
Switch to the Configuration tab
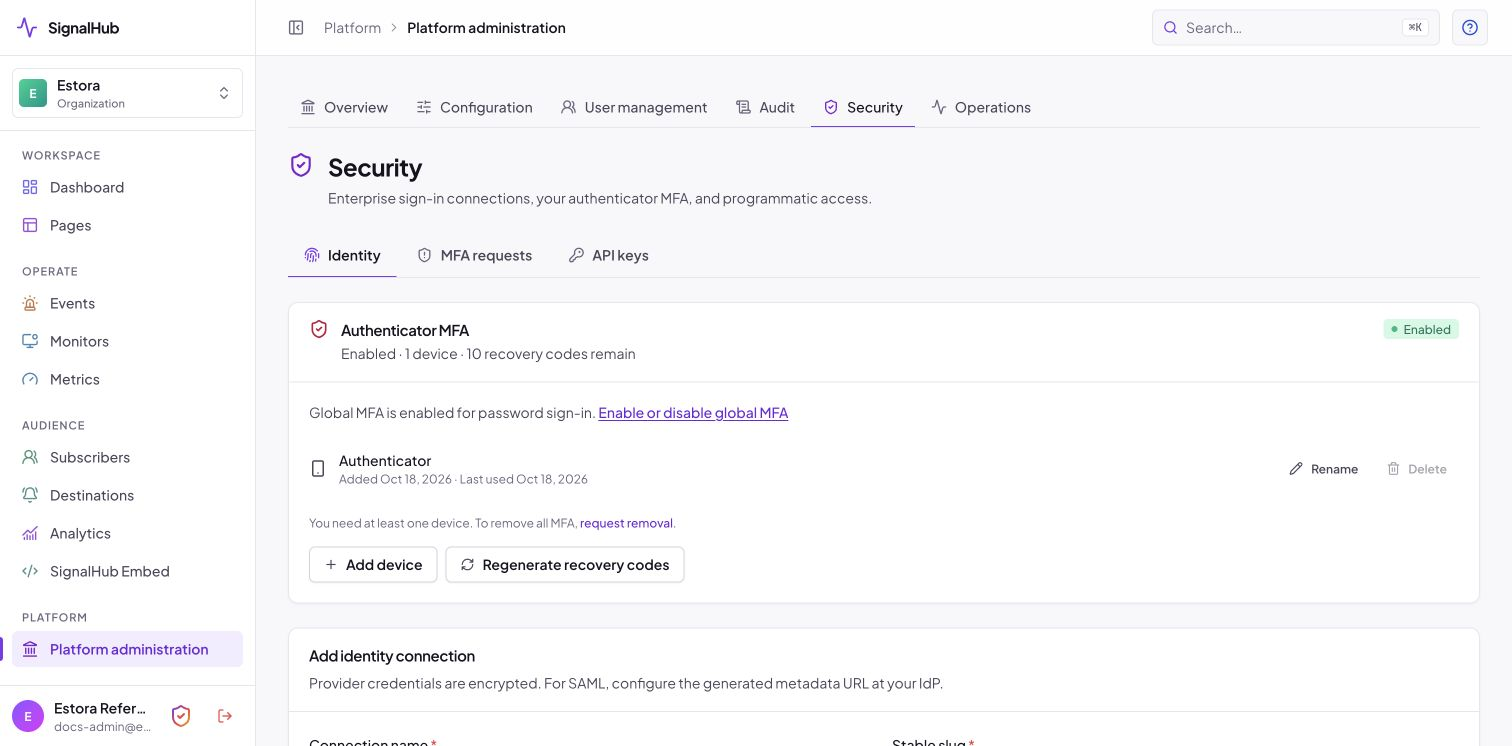474,107
